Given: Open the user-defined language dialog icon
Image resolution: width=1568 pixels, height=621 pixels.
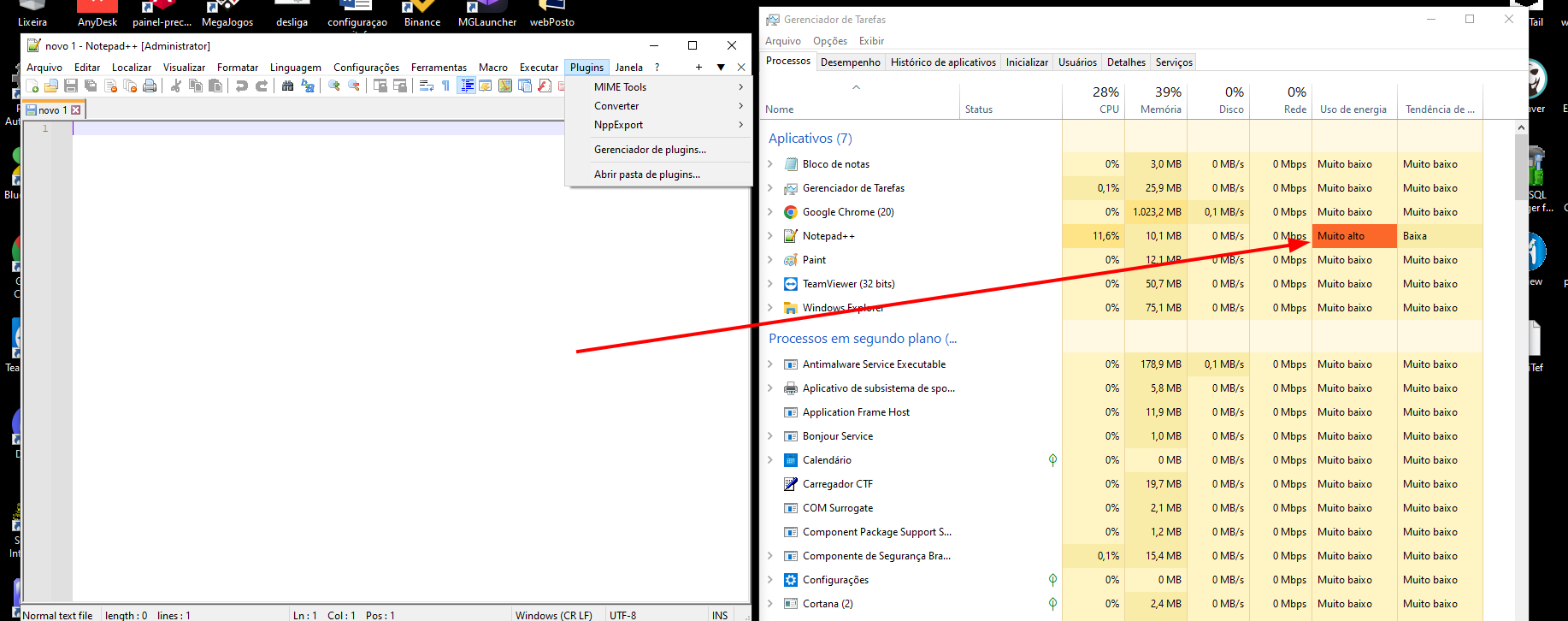Looking at the screenshot, I should (486, 86).
